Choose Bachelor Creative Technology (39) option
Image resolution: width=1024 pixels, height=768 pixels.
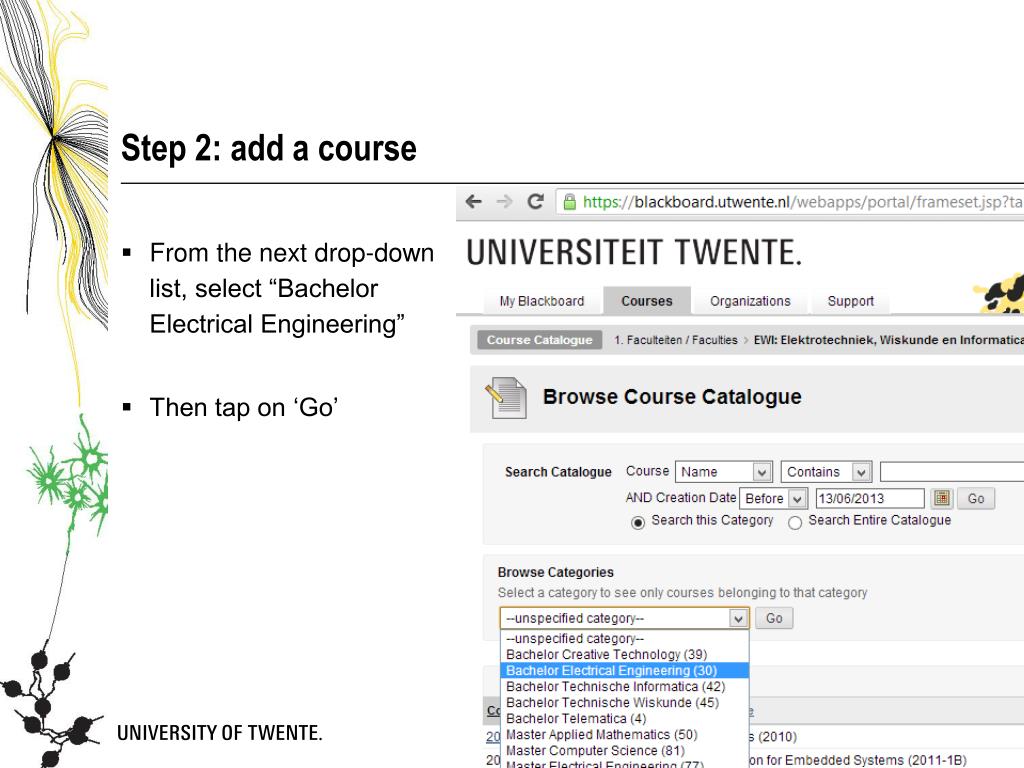pos(624,654)
